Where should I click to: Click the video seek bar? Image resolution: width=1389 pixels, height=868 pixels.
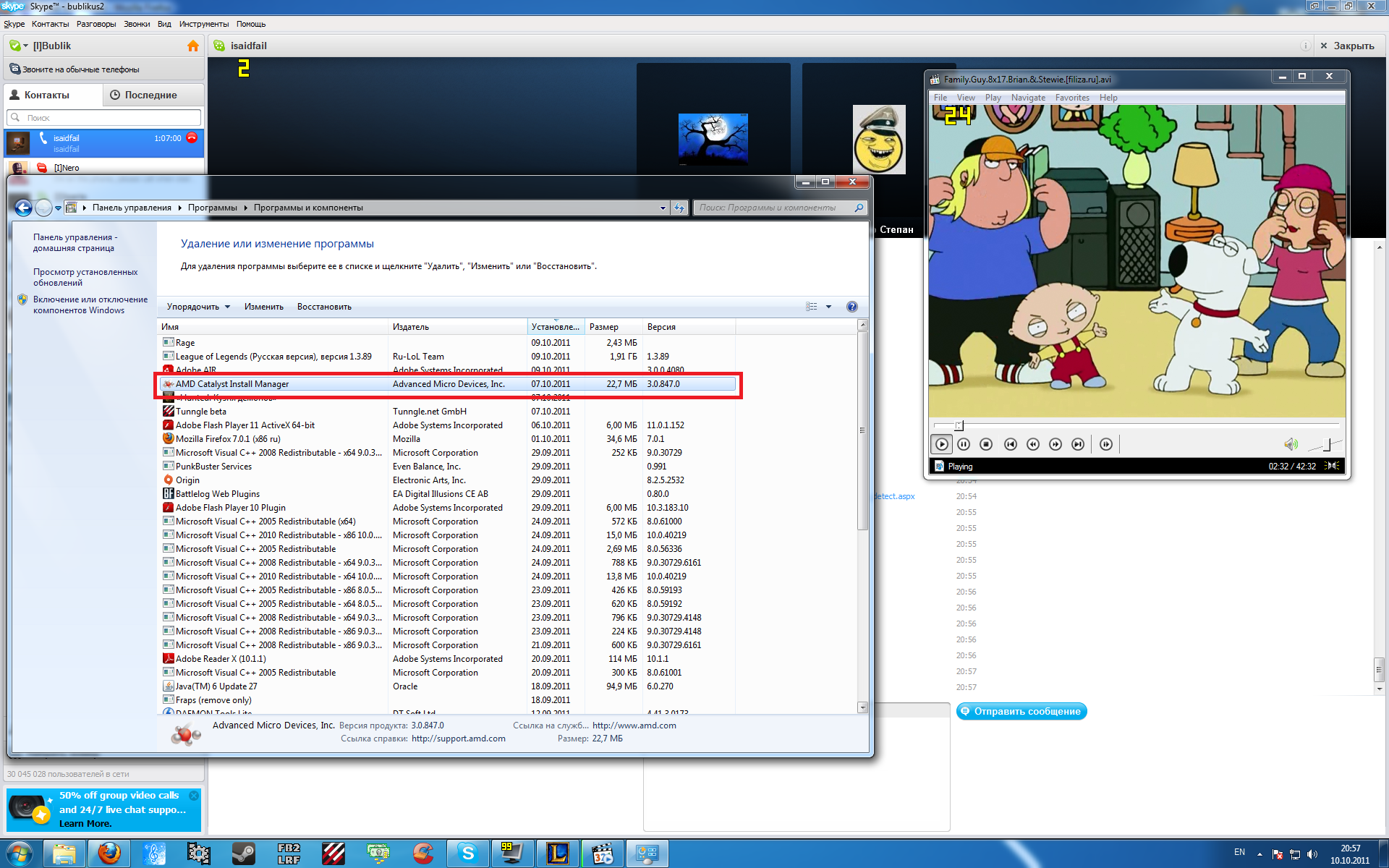pos(1136,425)
